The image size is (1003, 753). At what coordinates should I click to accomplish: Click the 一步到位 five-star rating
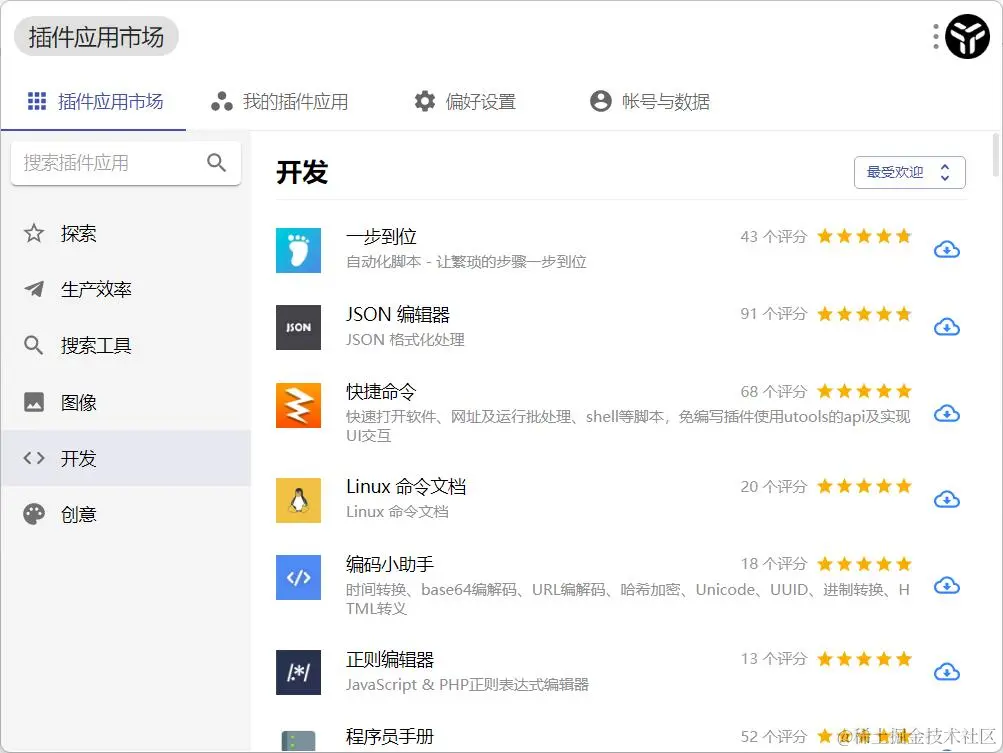864,236
